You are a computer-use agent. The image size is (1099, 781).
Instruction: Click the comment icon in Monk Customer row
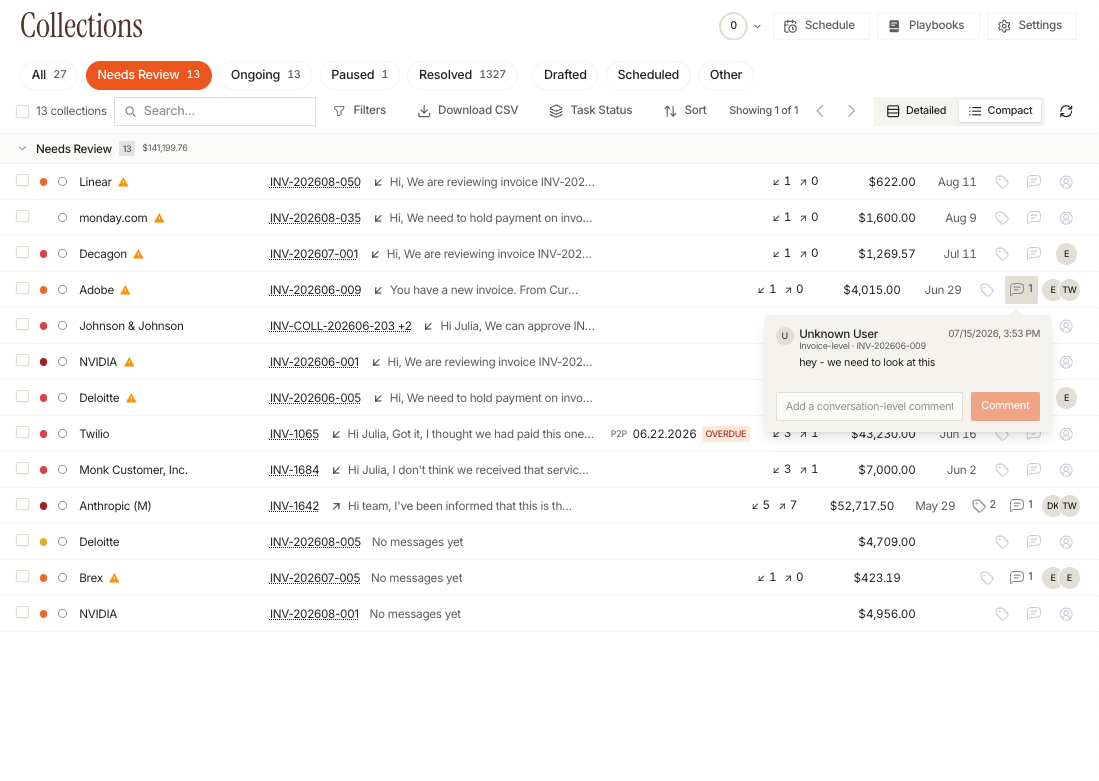coord(1033,470)
